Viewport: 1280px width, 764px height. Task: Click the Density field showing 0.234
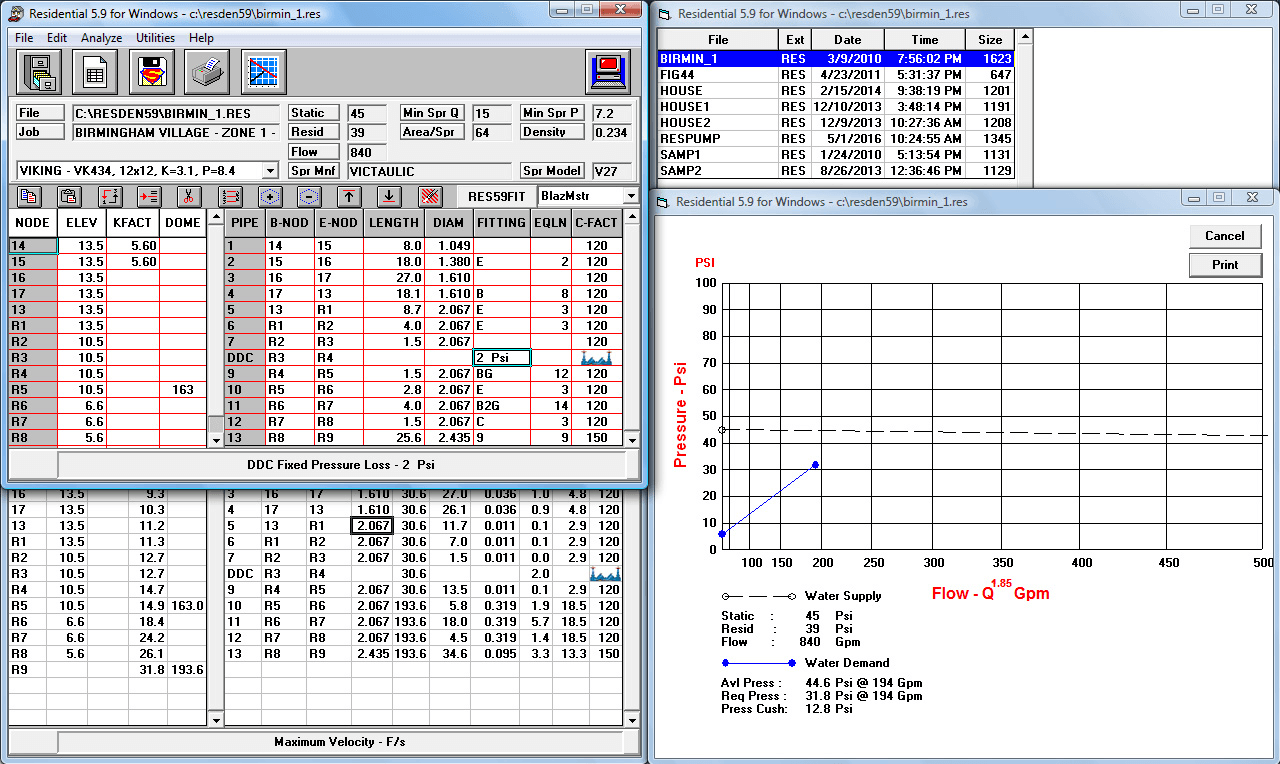click(611, 132)
